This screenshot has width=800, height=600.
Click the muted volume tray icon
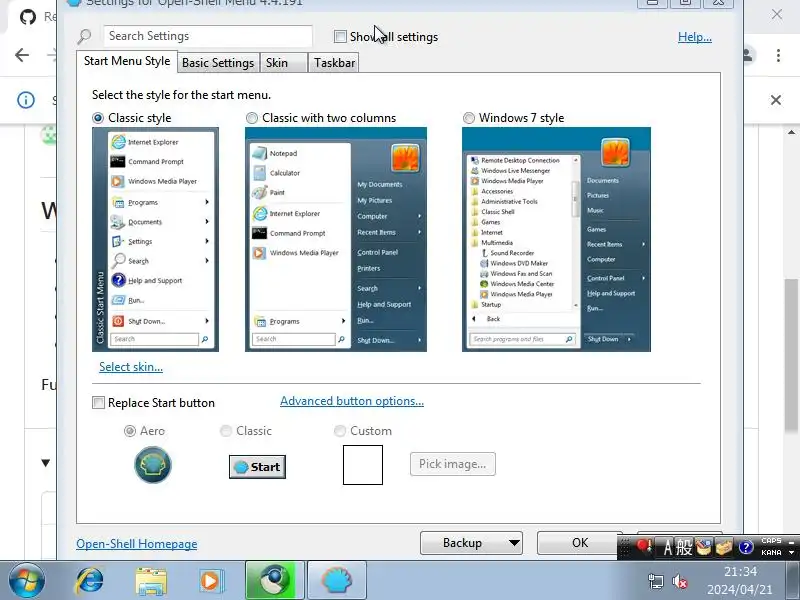coord(680,581)
